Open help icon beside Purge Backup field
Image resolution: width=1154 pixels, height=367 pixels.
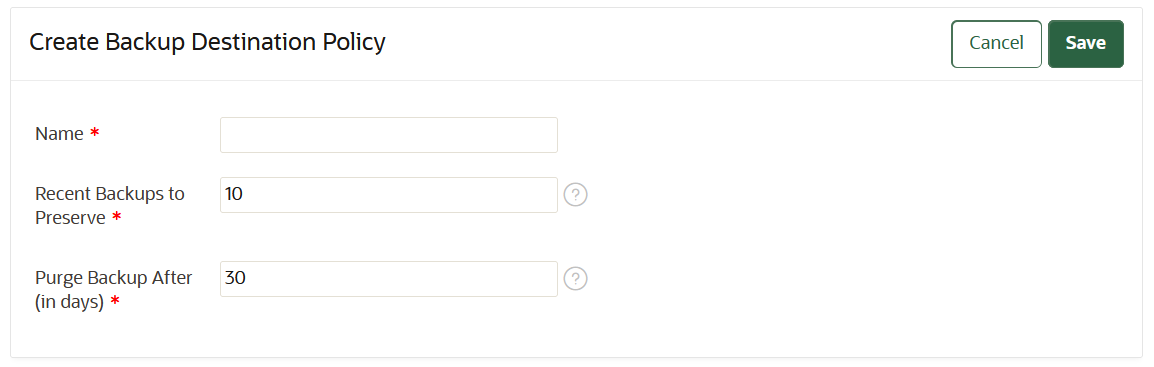click(576, 279)
